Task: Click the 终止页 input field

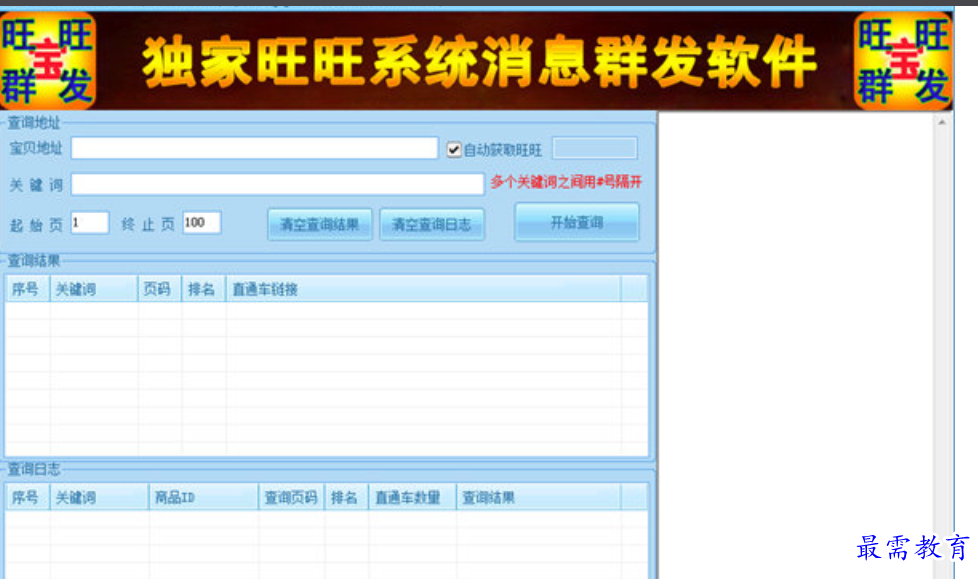Action: pos(201,223)
